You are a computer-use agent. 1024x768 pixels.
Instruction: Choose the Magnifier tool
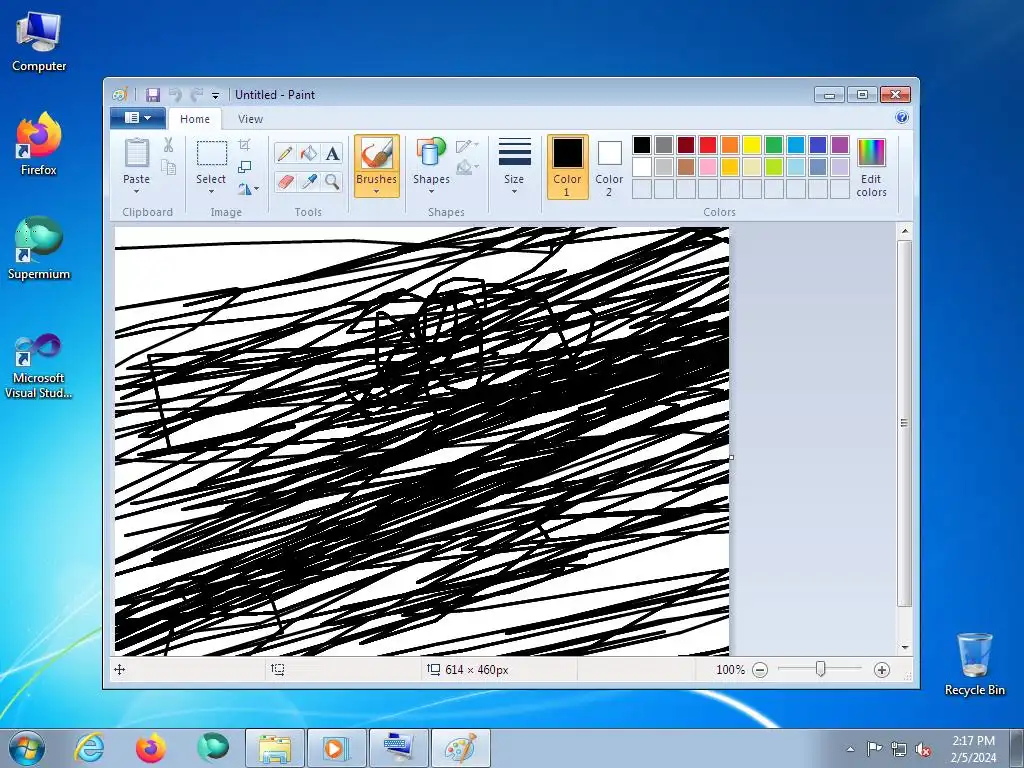click(x=332, y=181)
